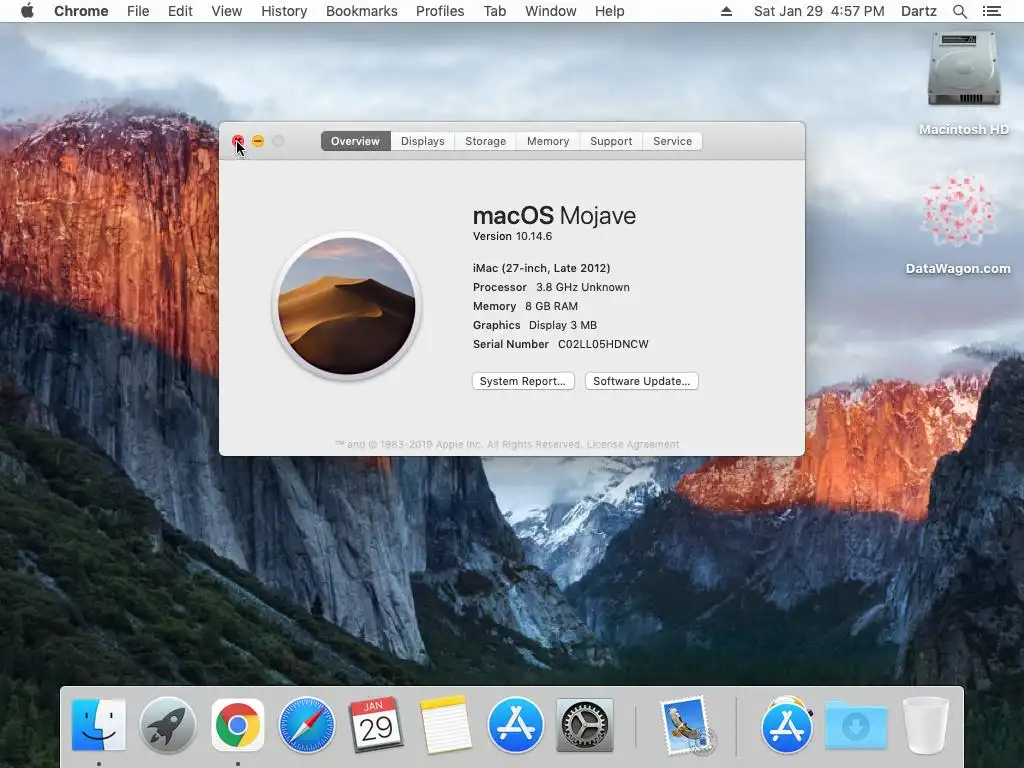The height and width of the screenshot is (768, 1024).
Task: Open Google Chrome from the Dock
Action: 238,725
